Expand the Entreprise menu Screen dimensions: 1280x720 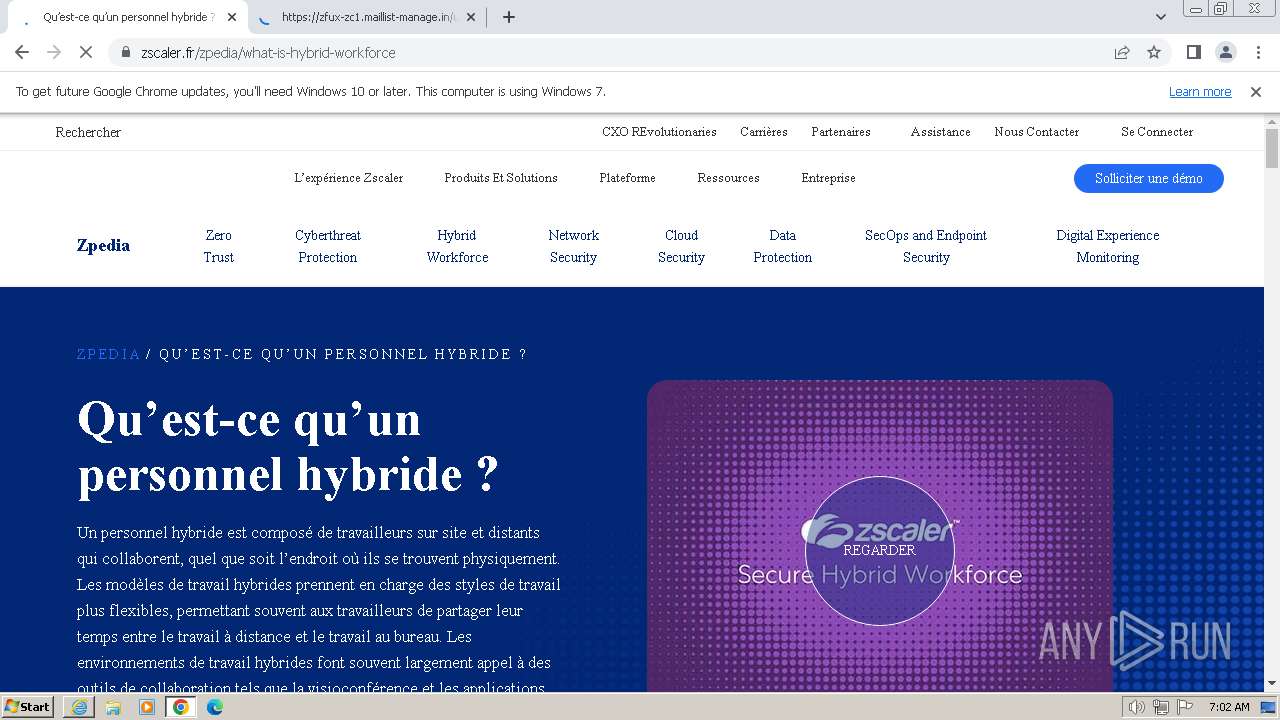point(828,178)
